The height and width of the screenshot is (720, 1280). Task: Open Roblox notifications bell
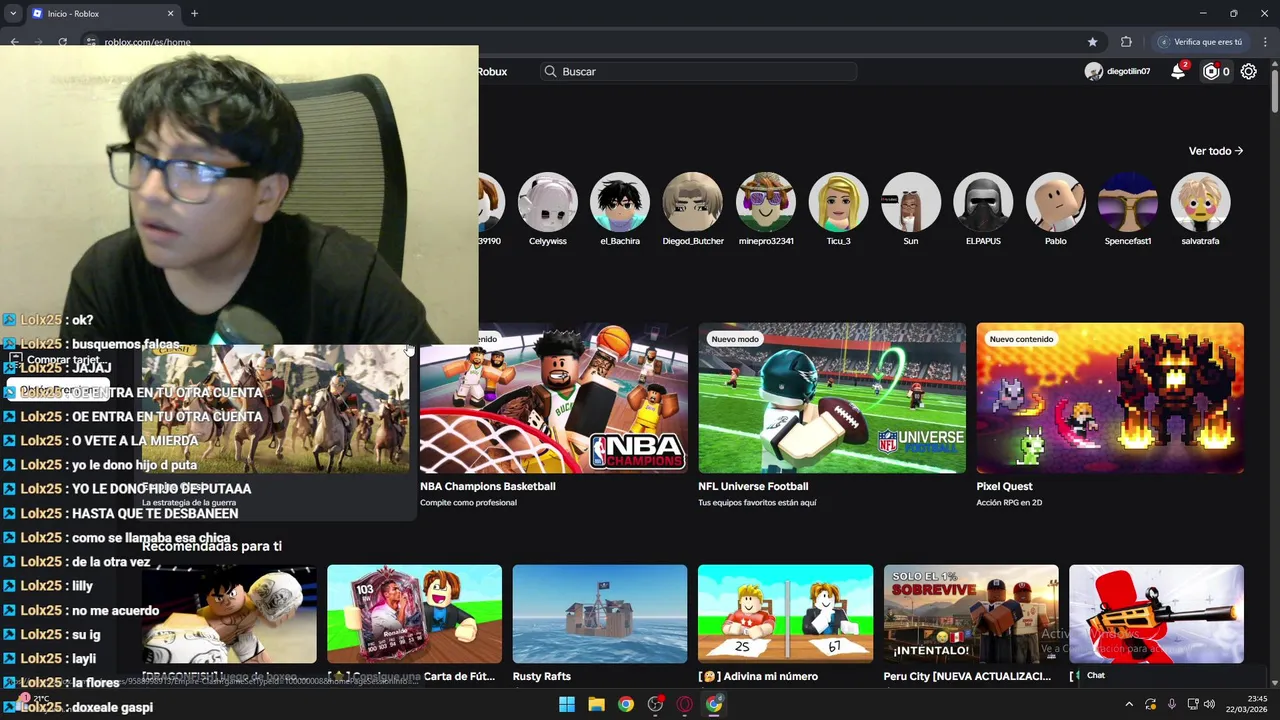(1179, 71)
